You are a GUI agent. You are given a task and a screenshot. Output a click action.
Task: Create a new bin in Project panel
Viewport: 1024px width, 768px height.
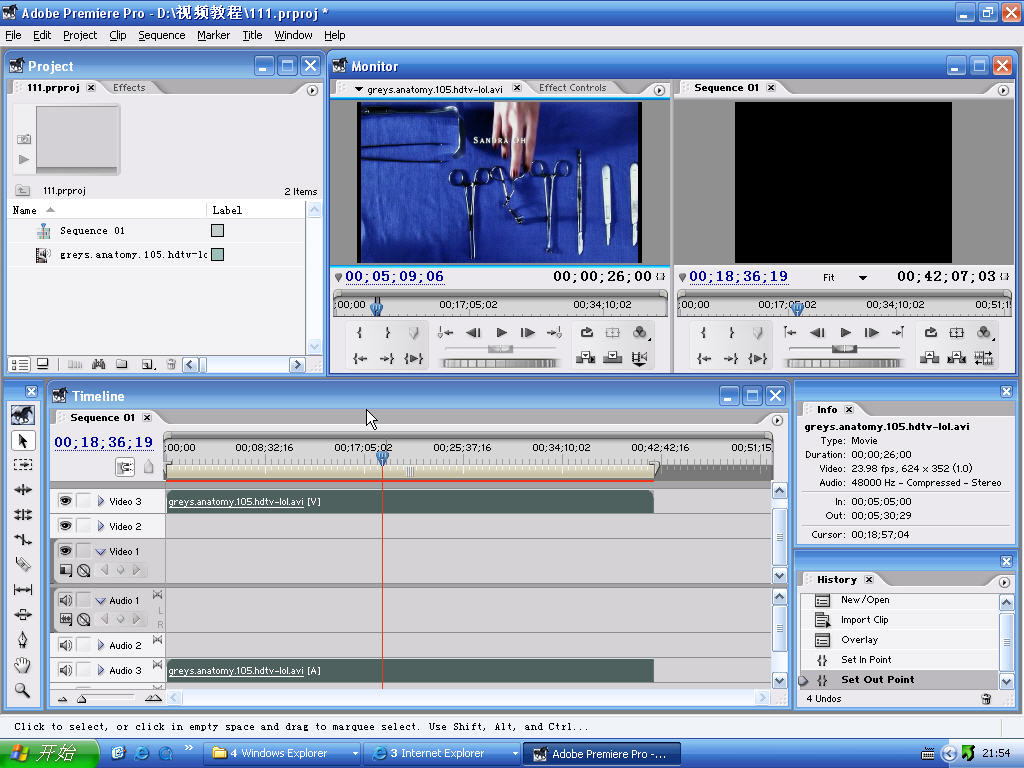122,364
